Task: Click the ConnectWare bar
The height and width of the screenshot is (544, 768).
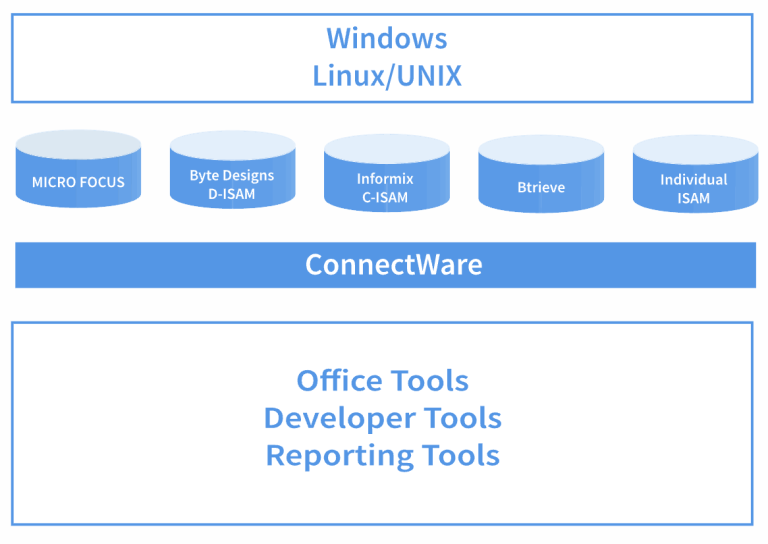Action: (385, 265)
